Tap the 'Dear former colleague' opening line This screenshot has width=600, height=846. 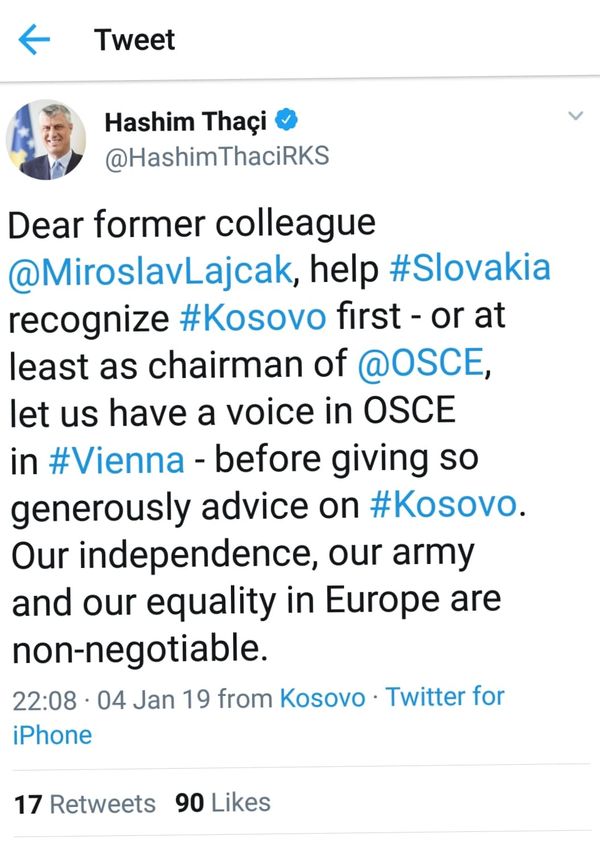192,224
